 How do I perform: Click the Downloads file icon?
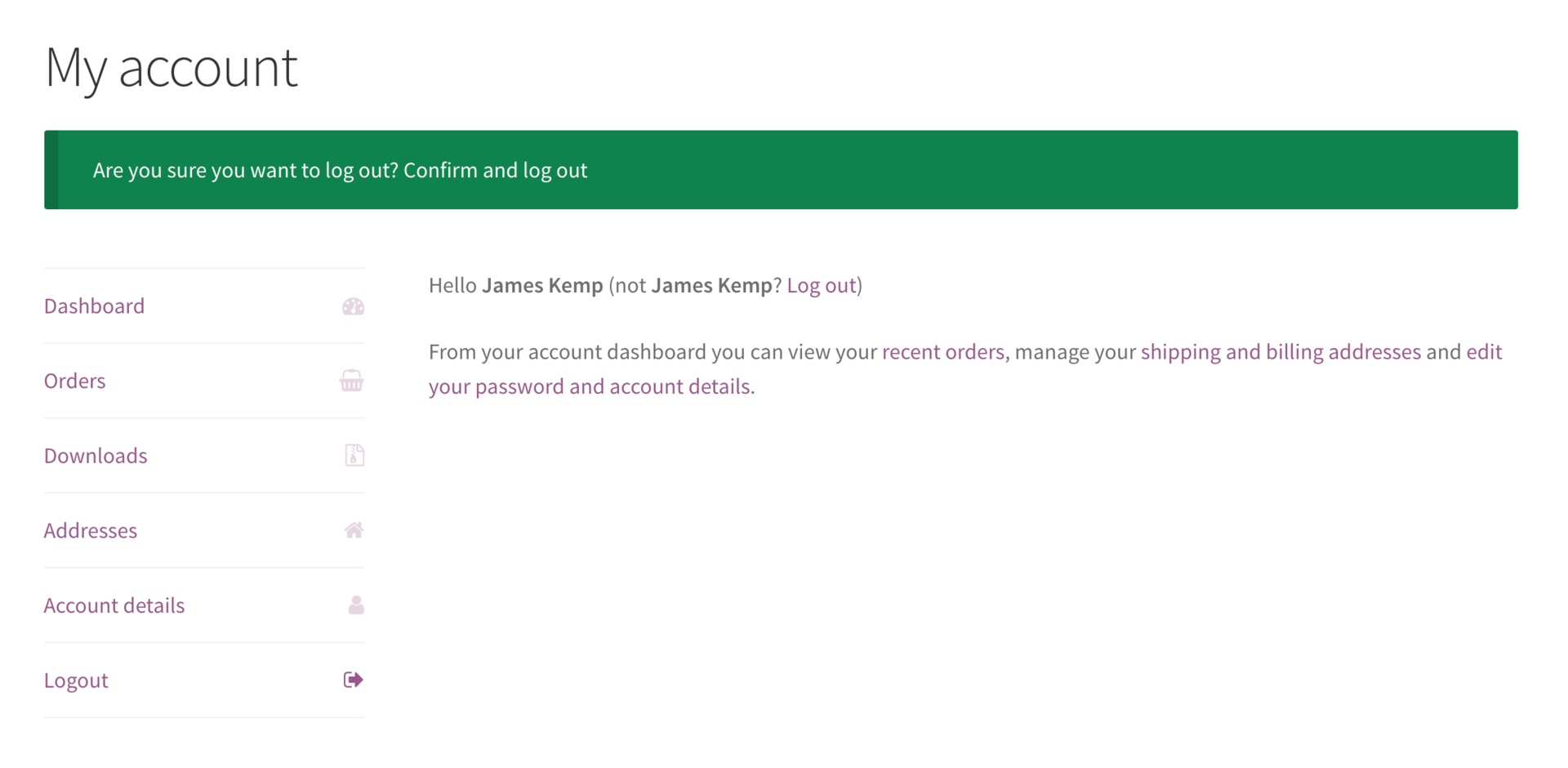(354, 455)
